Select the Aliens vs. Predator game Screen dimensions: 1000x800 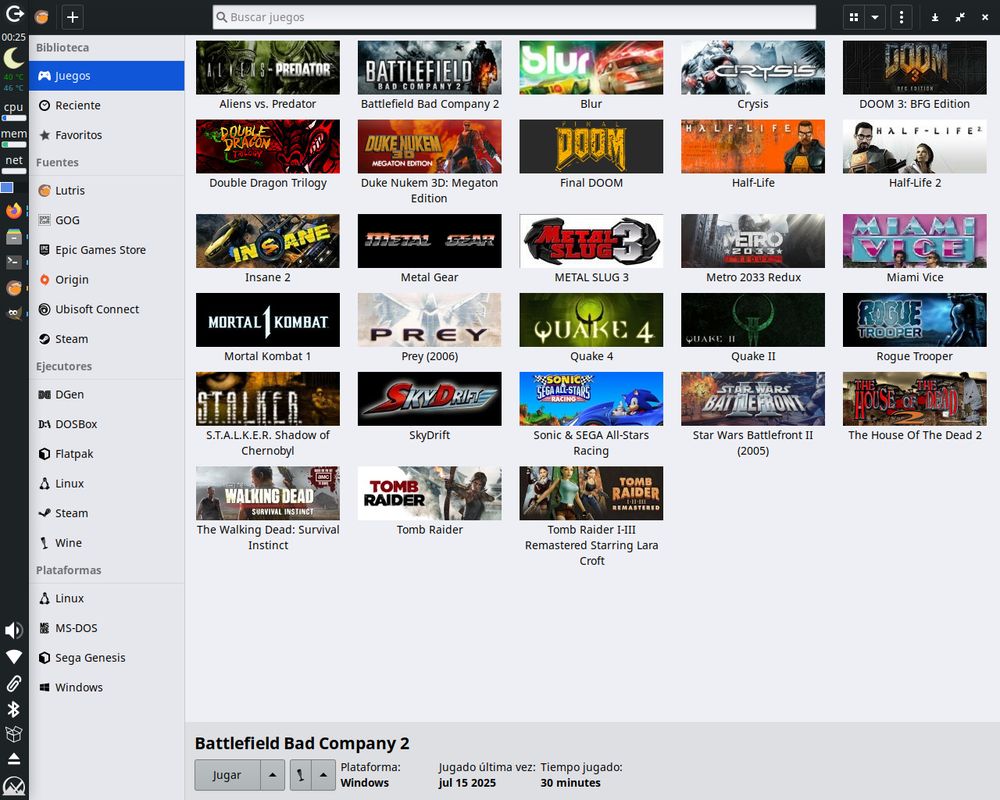pyautogui.click(x=268, y=75)
